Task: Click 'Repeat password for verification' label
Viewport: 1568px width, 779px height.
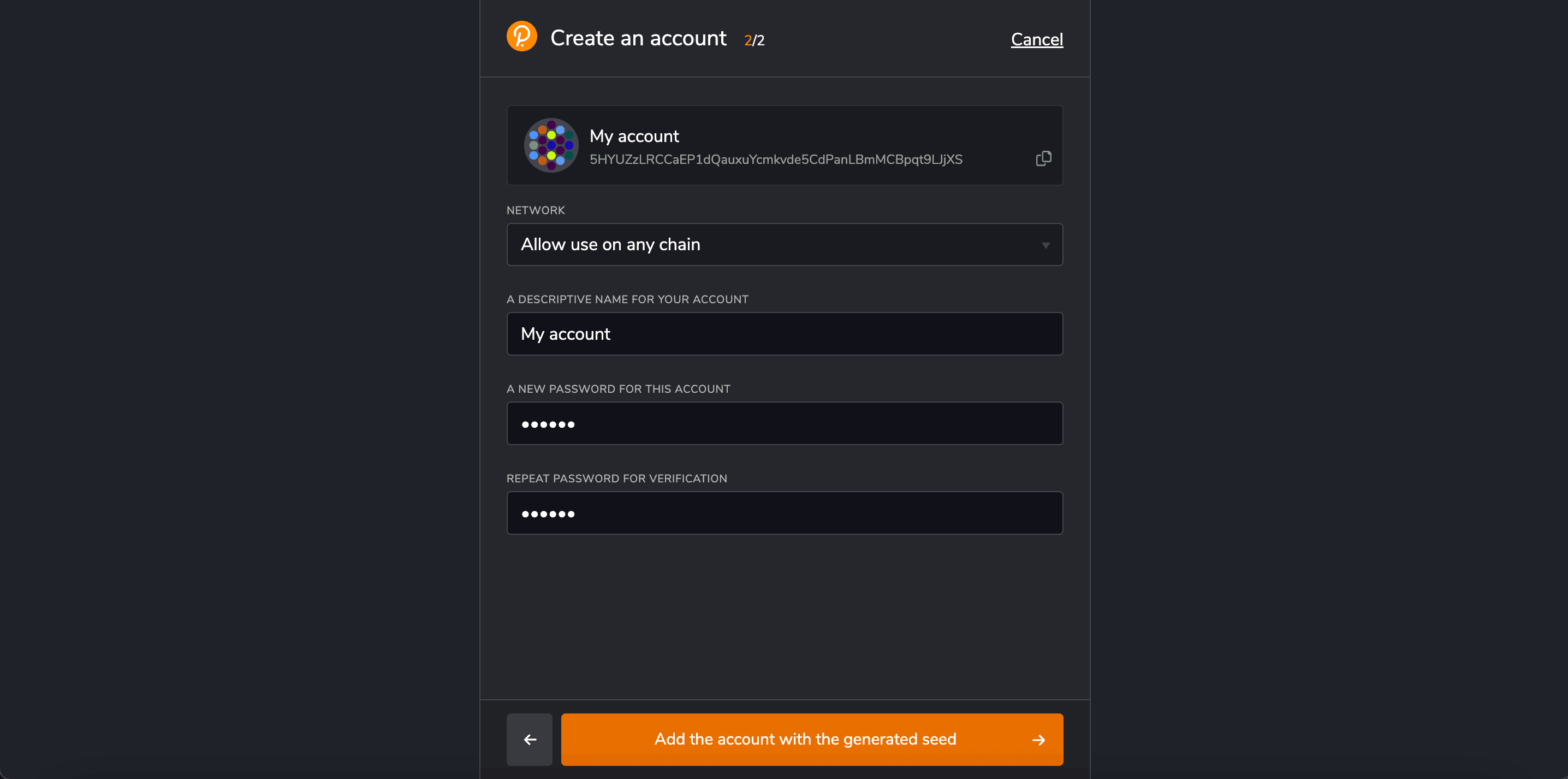Action: pyautogui.click(x=616, y=479)
